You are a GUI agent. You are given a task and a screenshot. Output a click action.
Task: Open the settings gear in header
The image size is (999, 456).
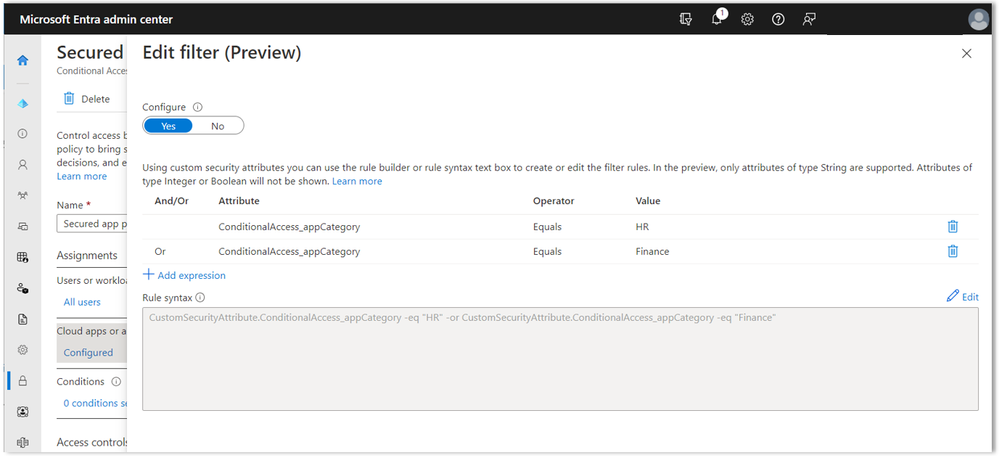(747, 19)
